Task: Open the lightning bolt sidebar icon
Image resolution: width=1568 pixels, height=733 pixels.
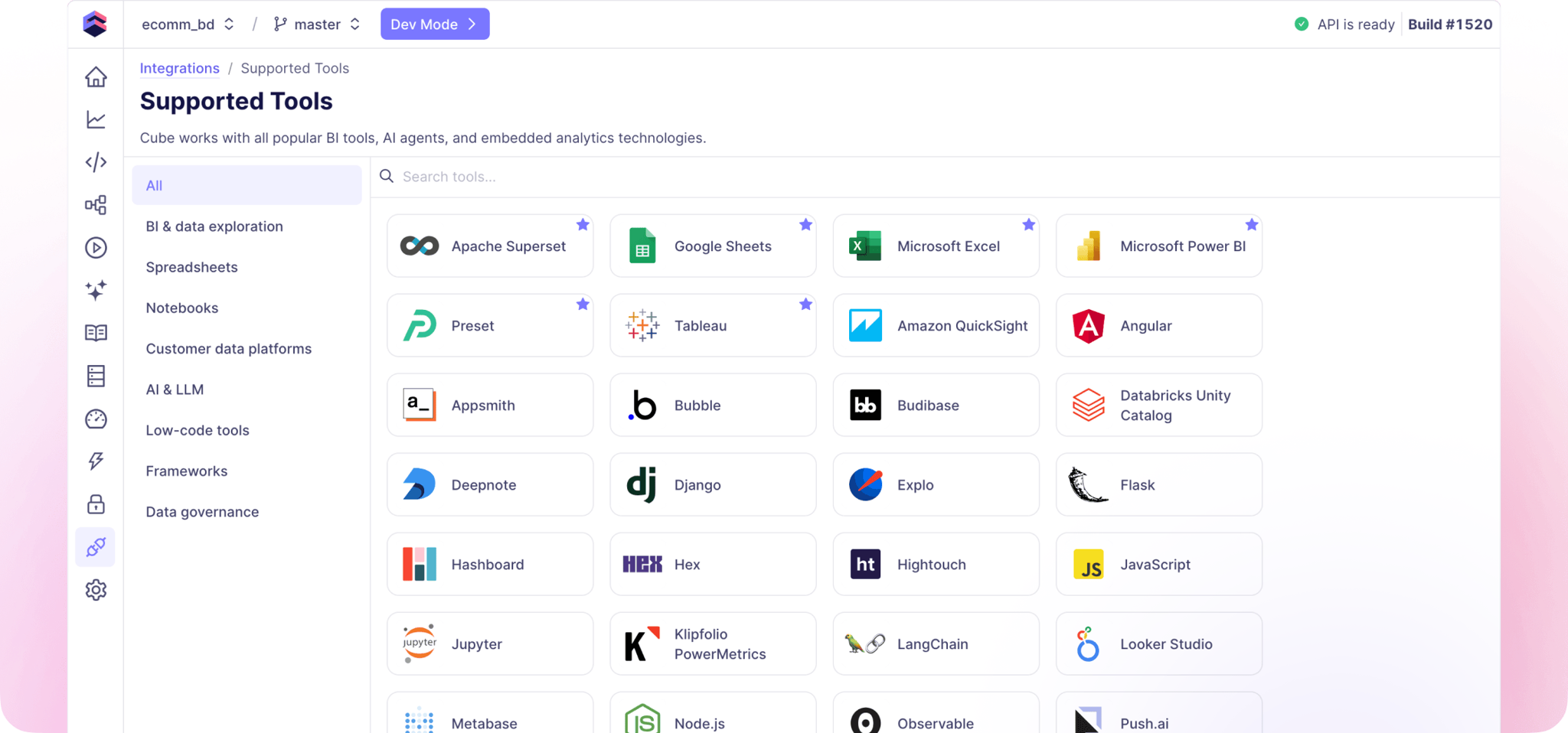Action: pyautogui.click(x=96, y=461)
